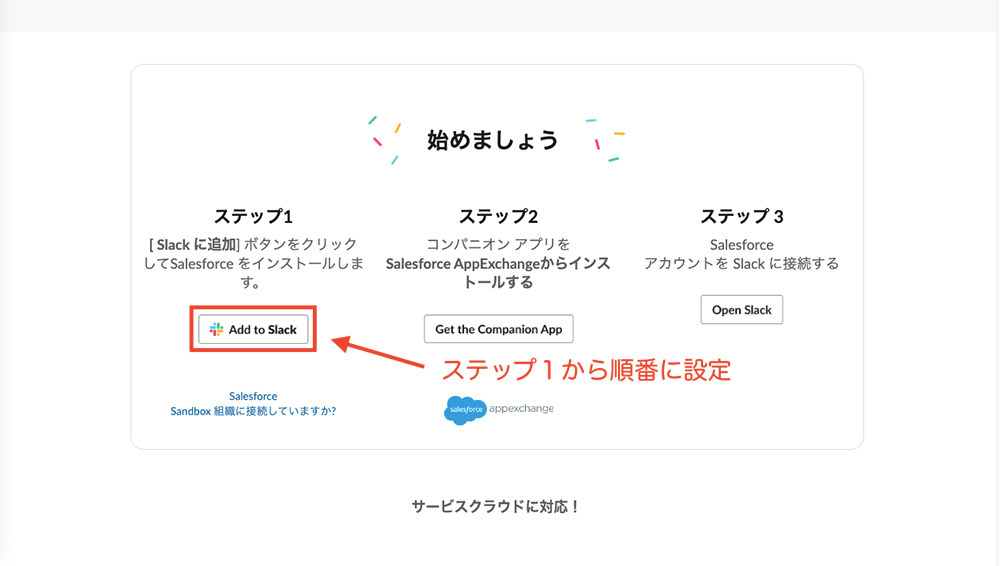Click the red arrow annotation
The height and width of the screenshot is (566, 1000).
378,353
